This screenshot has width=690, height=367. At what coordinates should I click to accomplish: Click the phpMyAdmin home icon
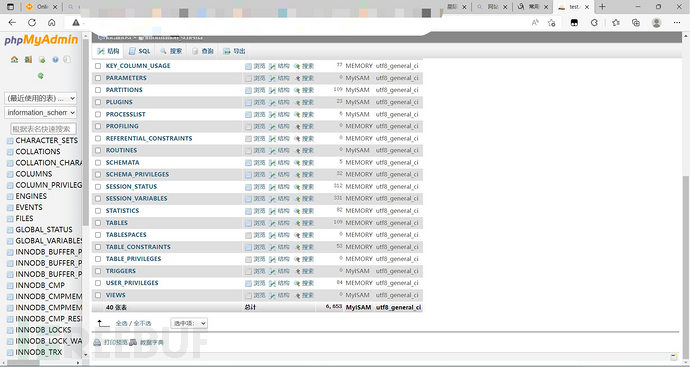pyautogui.click(x=15, y=59)
